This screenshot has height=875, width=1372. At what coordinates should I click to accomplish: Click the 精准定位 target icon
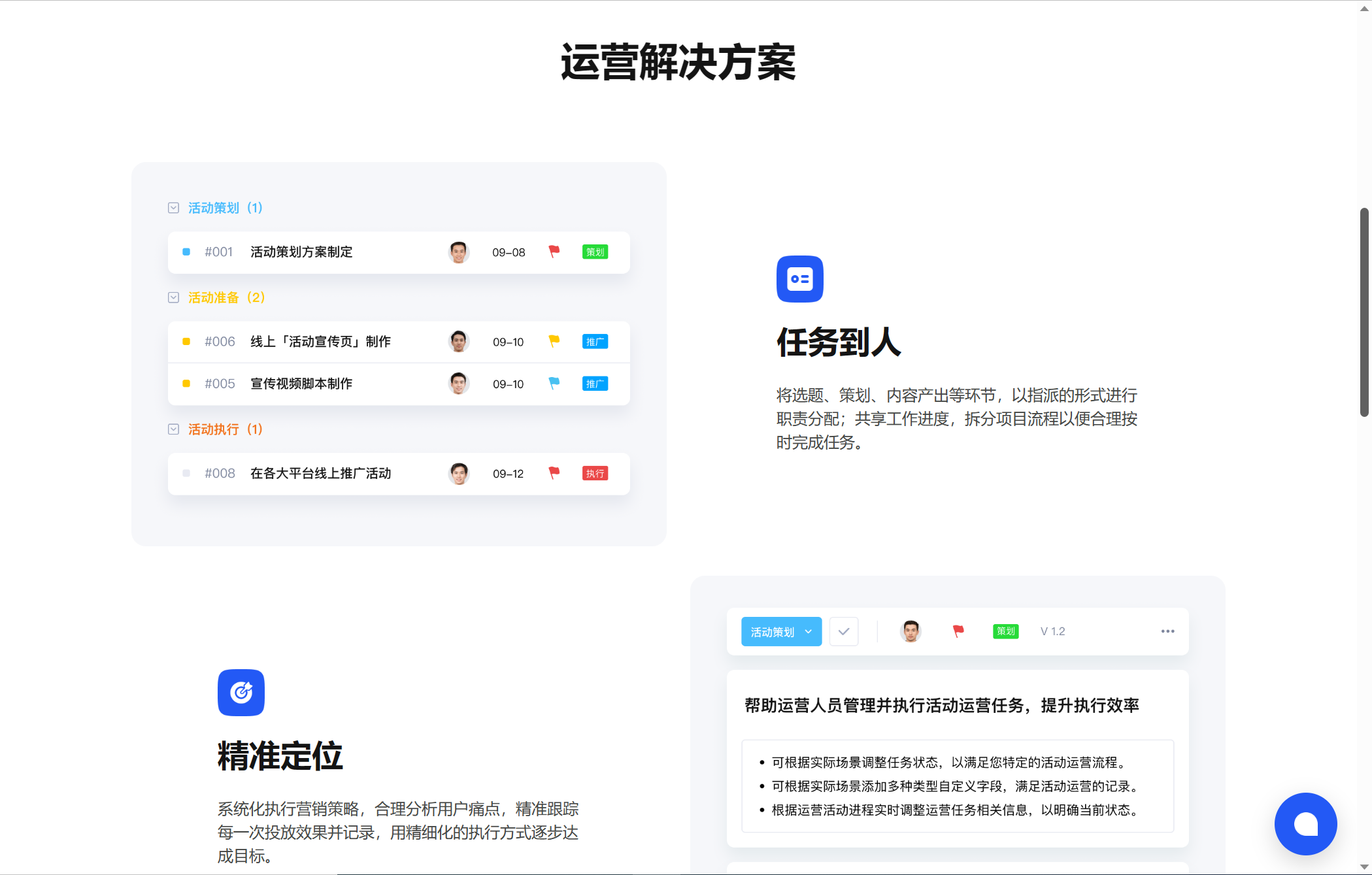(x=241, y=692)
